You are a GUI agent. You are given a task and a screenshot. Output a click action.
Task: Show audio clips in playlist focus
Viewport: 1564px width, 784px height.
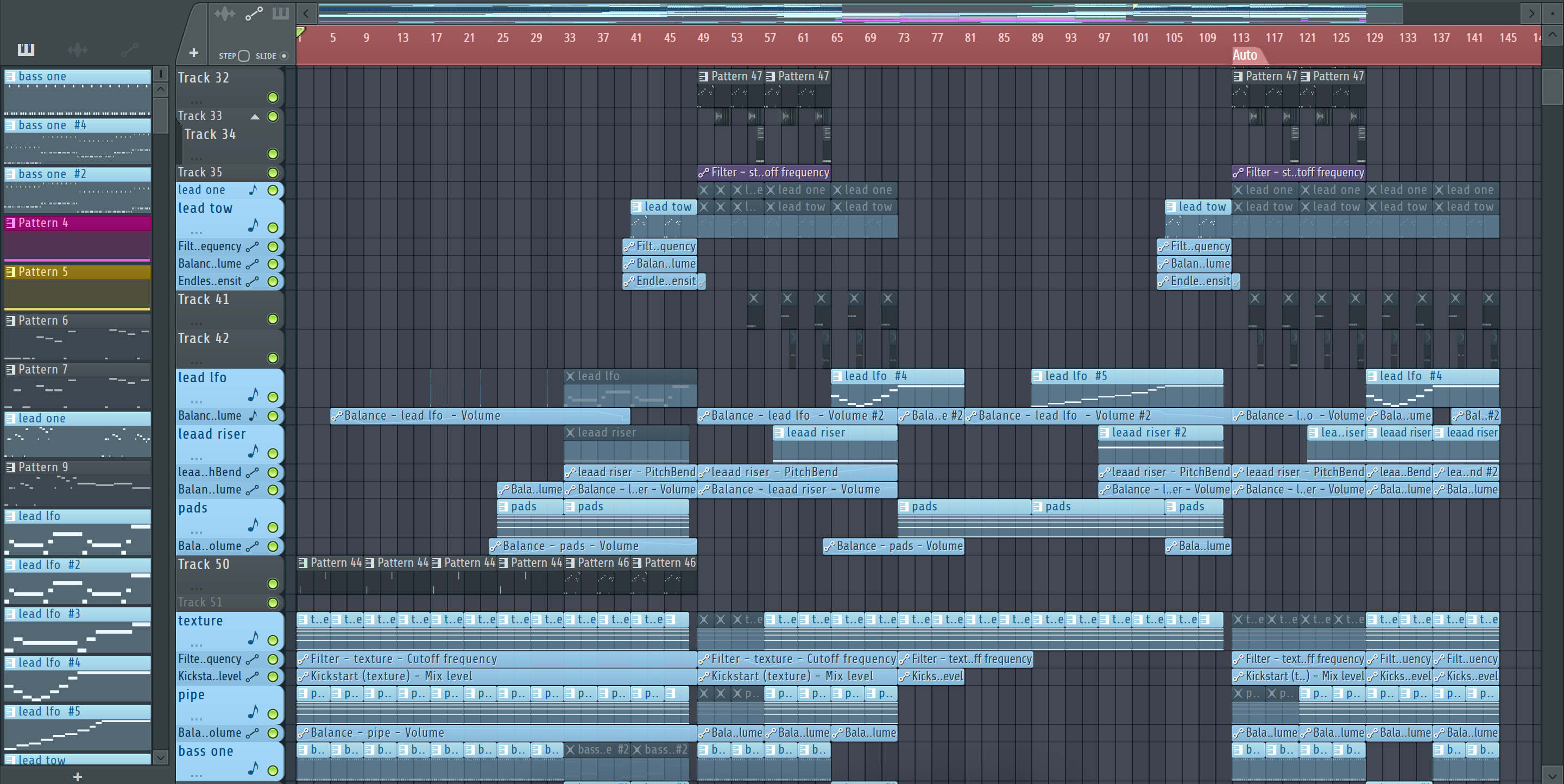(x=224, y=14)
